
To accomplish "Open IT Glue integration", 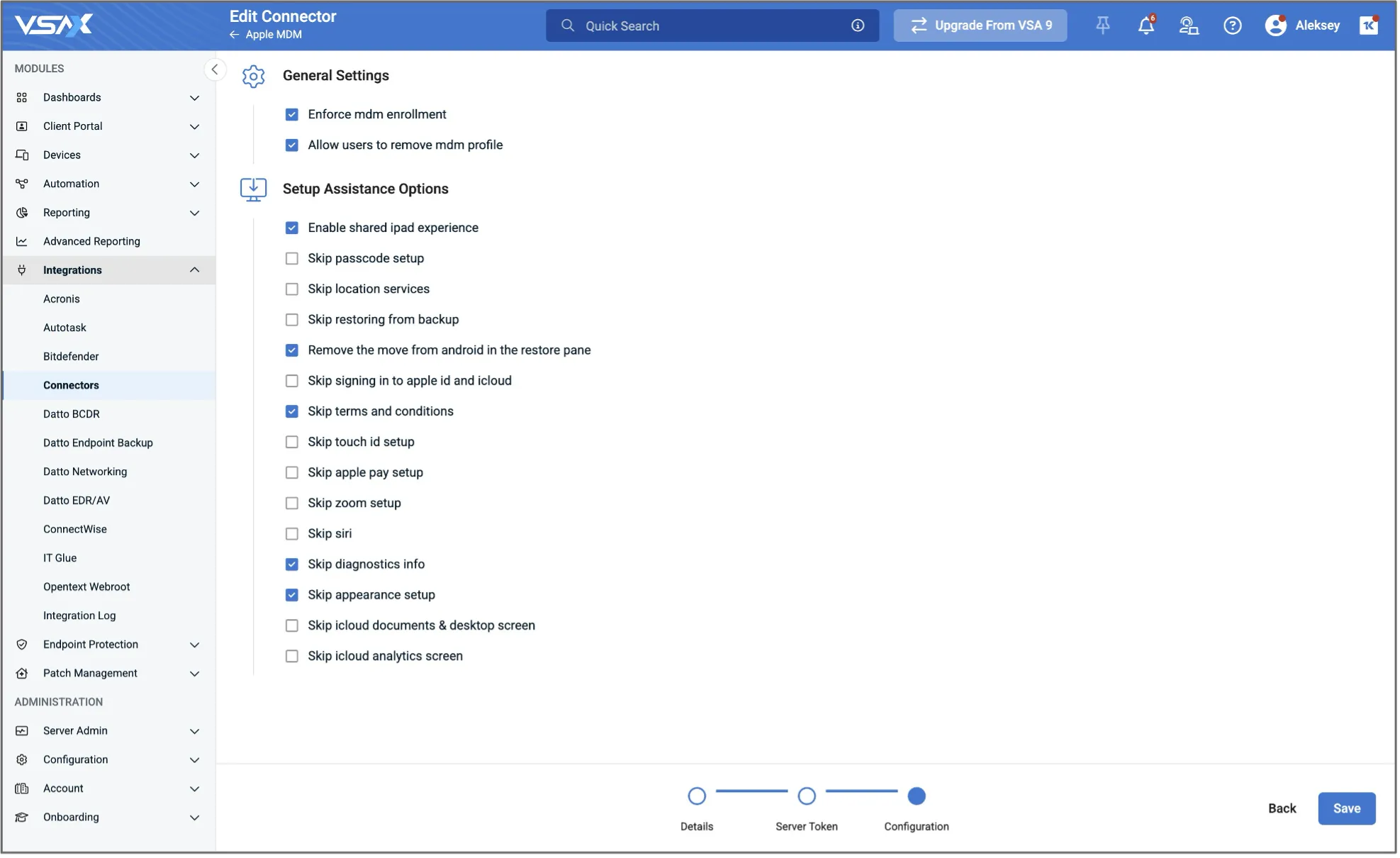I will [60, 558].
